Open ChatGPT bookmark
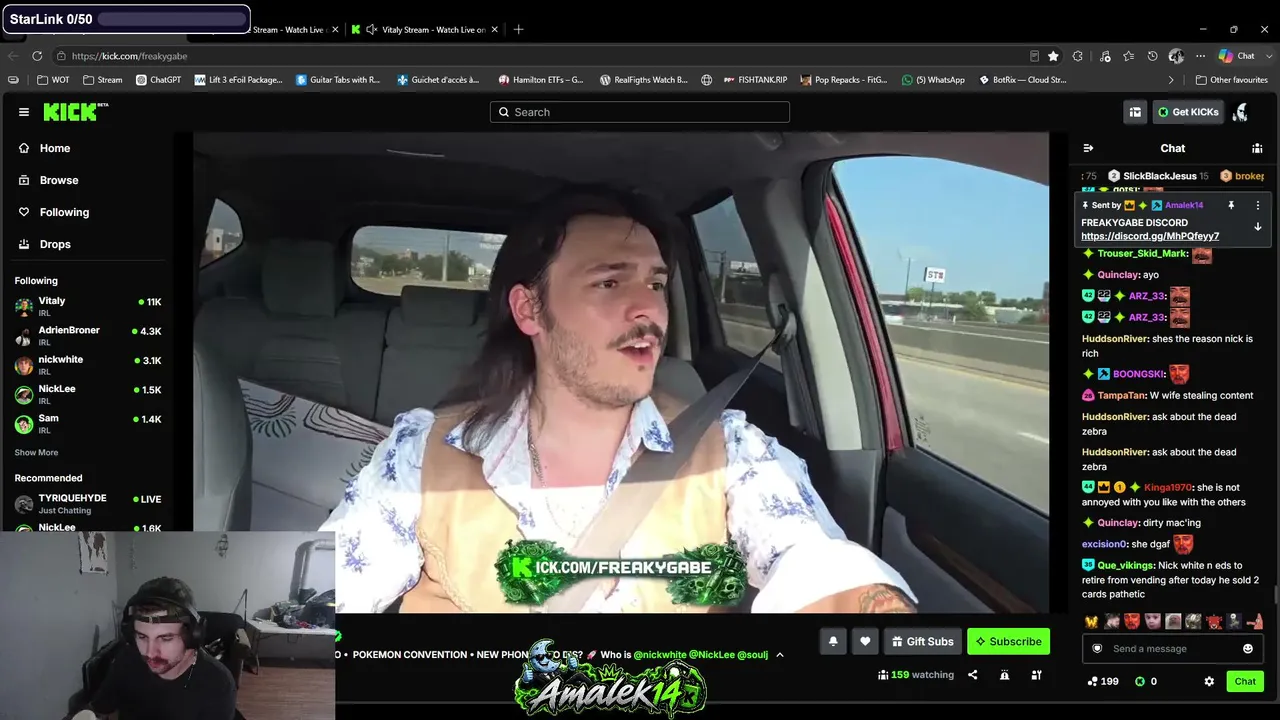 (x=158, y=80)
